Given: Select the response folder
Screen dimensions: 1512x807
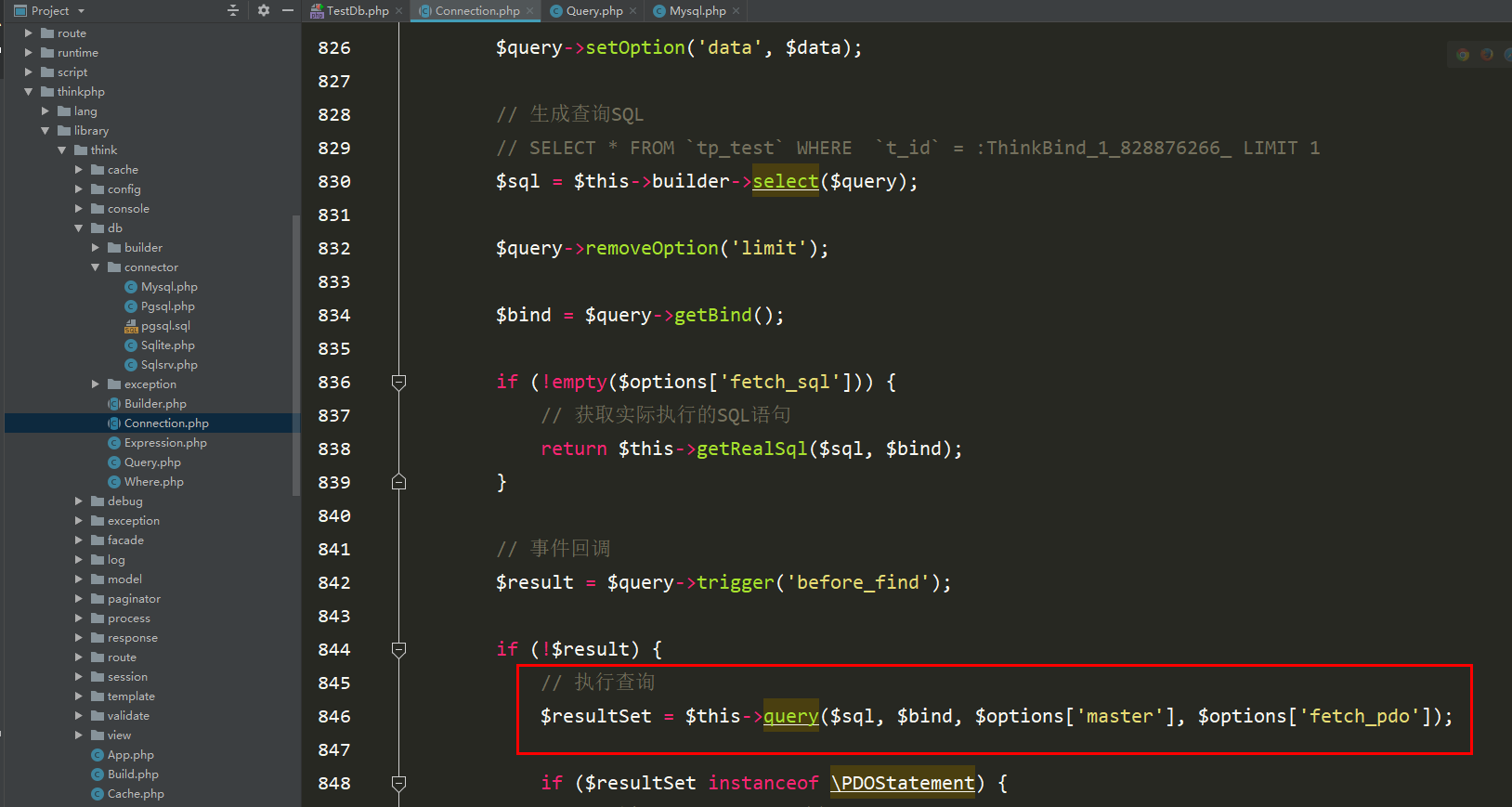Looking at the screenshot, I should coord(133,638).
